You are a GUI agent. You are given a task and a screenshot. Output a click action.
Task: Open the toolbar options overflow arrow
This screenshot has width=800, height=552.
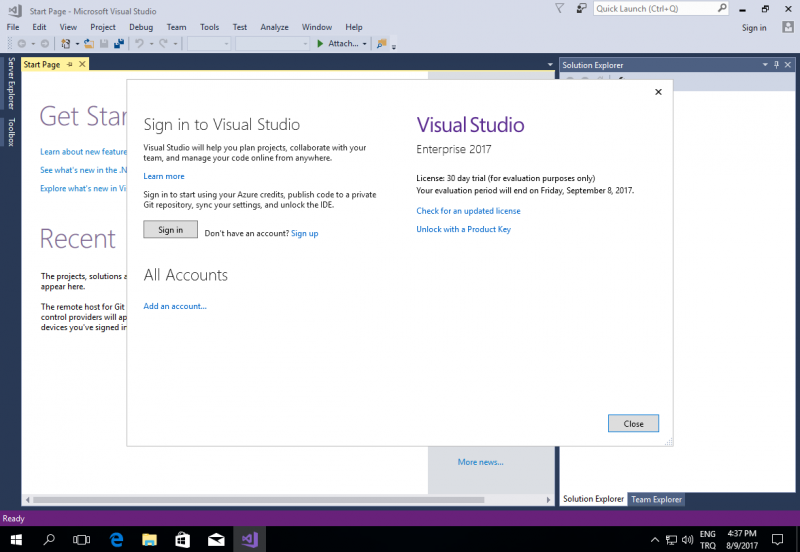[394, 46]
